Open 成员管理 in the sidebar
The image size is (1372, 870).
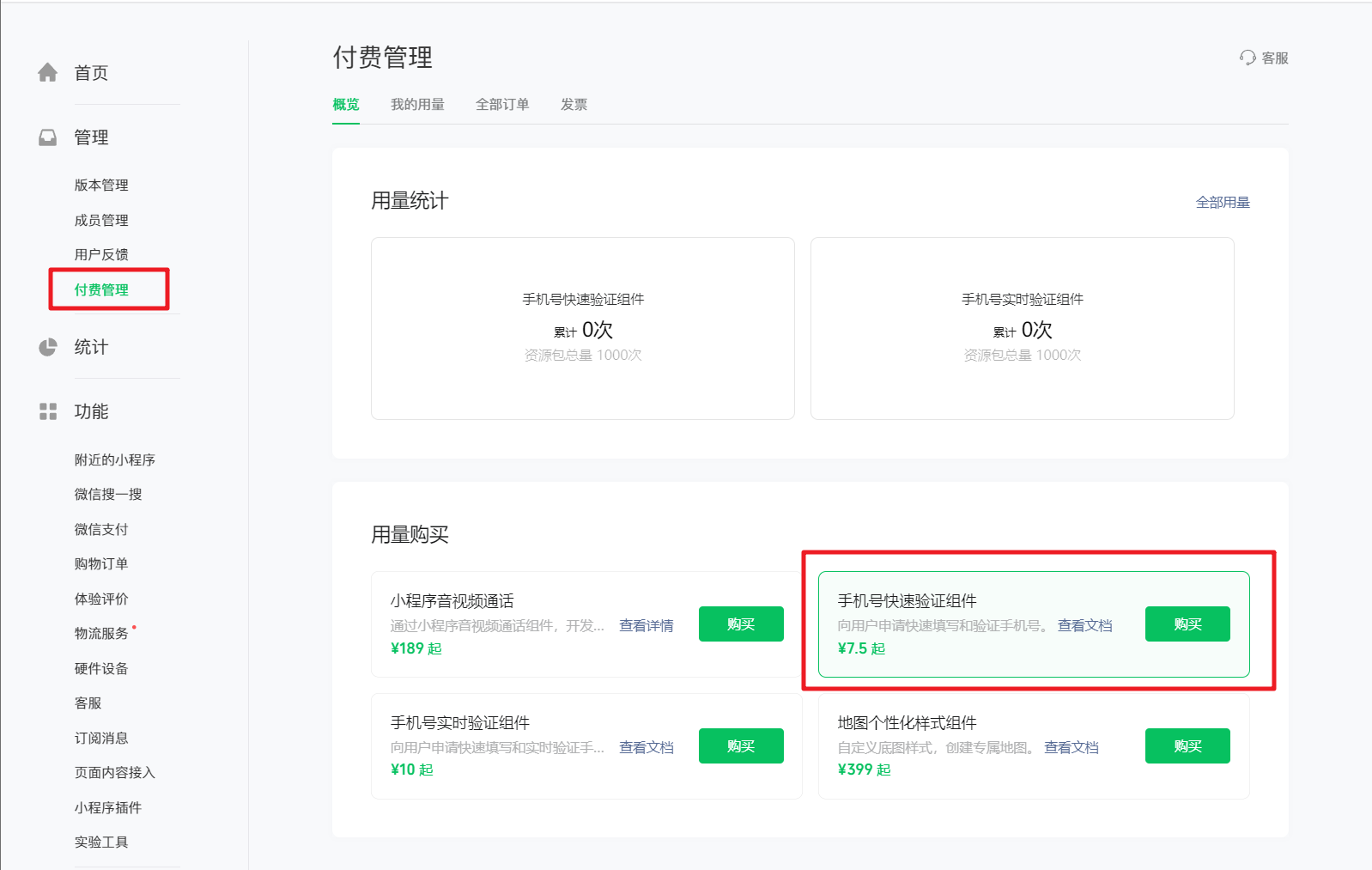(x=101, y=221)
